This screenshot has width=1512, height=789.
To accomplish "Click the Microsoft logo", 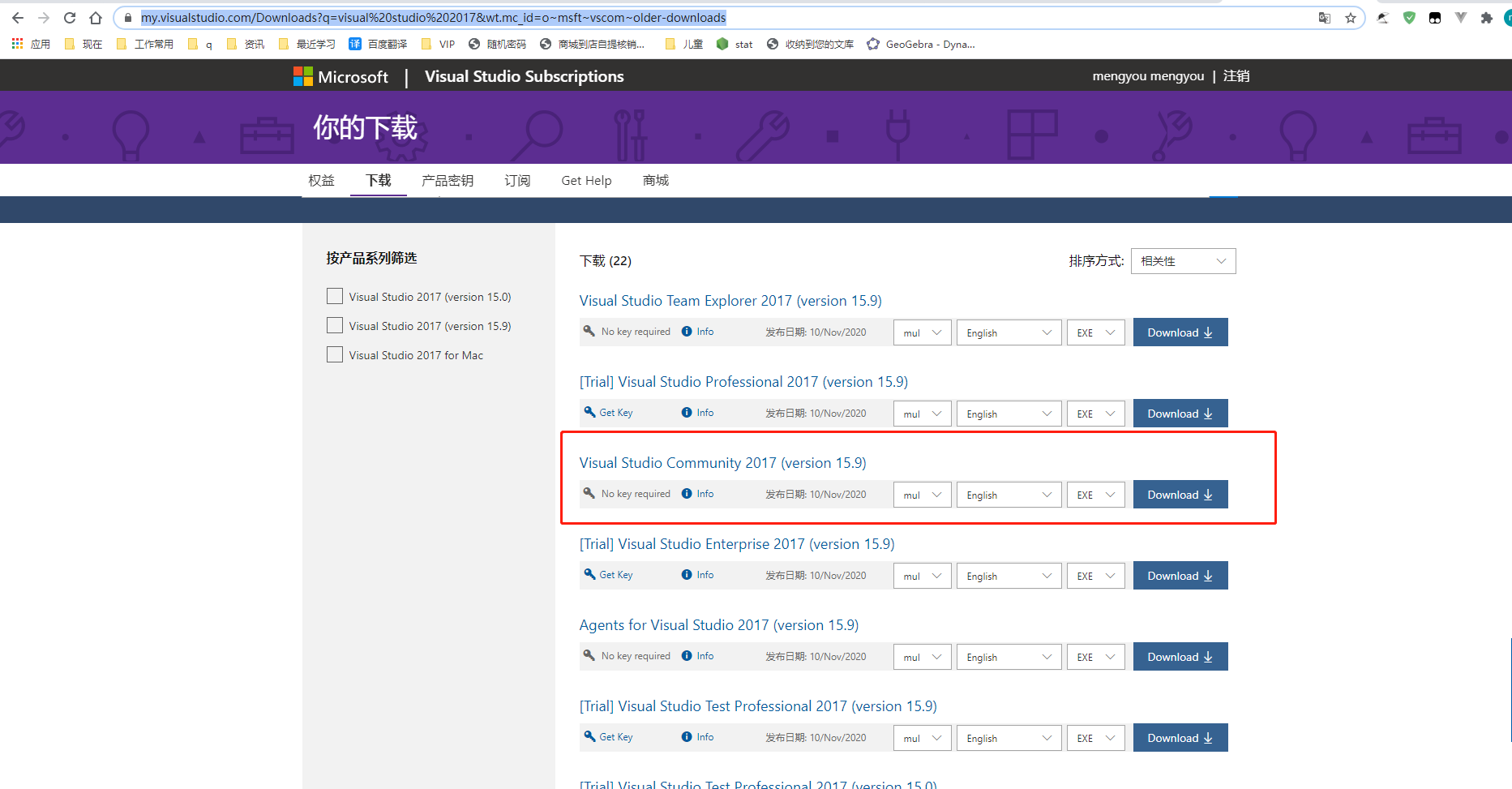I will pos(303,75).
